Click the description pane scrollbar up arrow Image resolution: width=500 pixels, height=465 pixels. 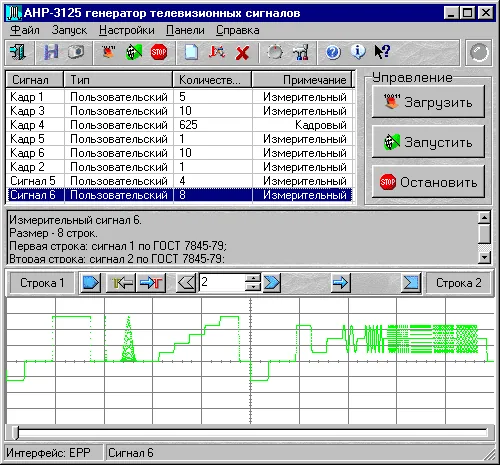coord(484,218)
